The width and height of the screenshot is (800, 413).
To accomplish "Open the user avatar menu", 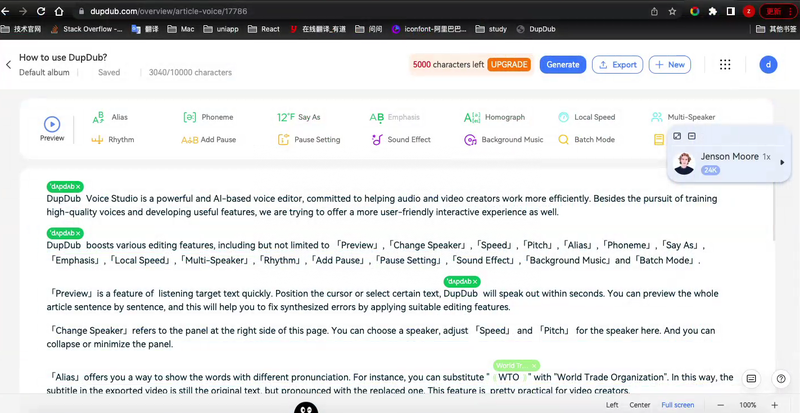I will pos(768,64).
